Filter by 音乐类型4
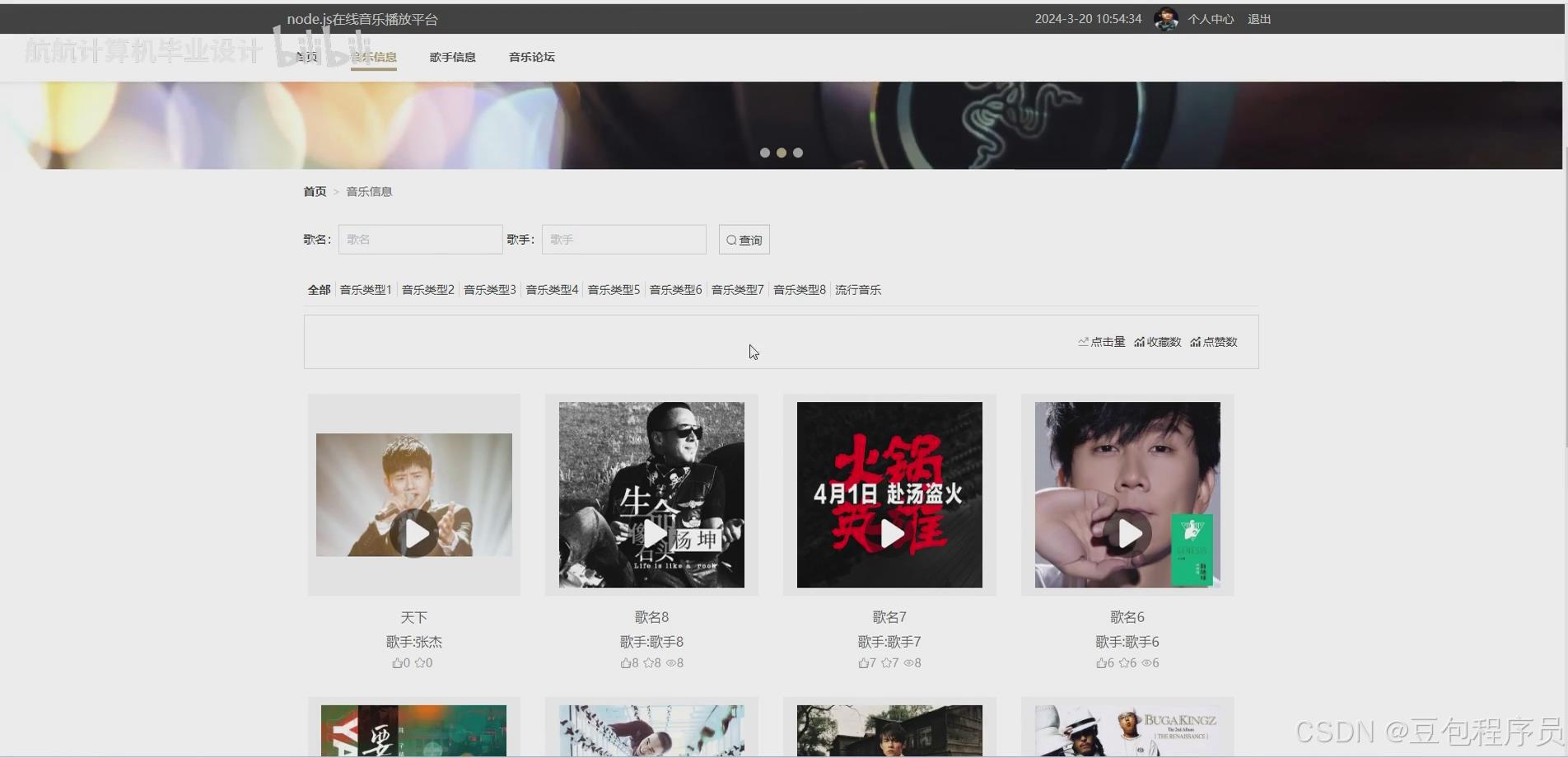Viewport: 1568px width, 758px height. 552,290
